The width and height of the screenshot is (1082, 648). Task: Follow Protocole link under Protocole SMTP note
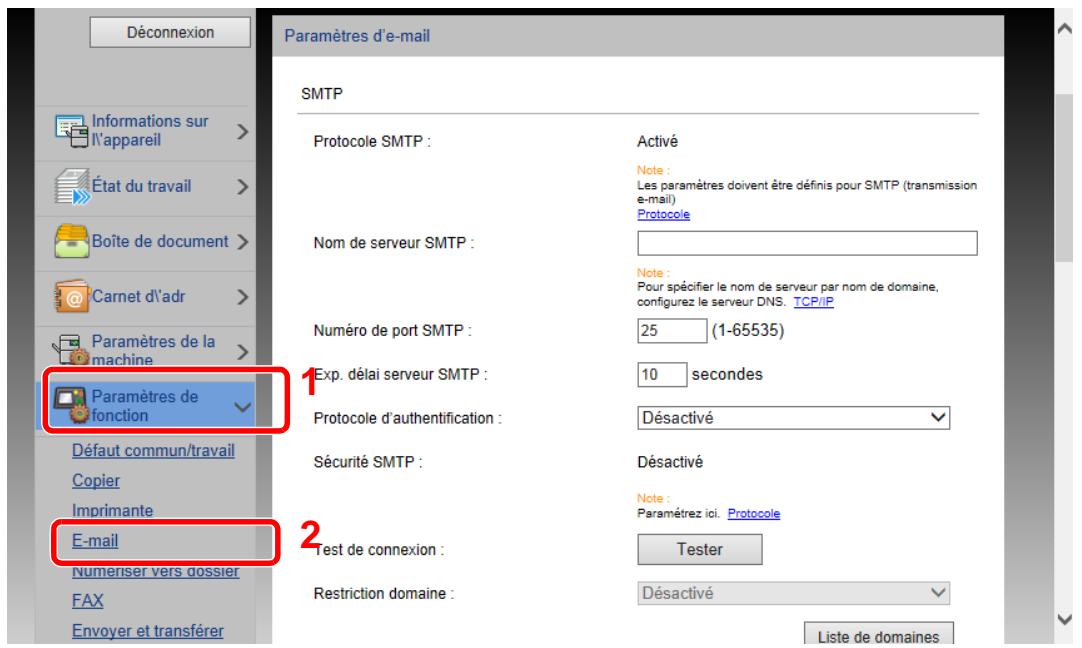663,215
